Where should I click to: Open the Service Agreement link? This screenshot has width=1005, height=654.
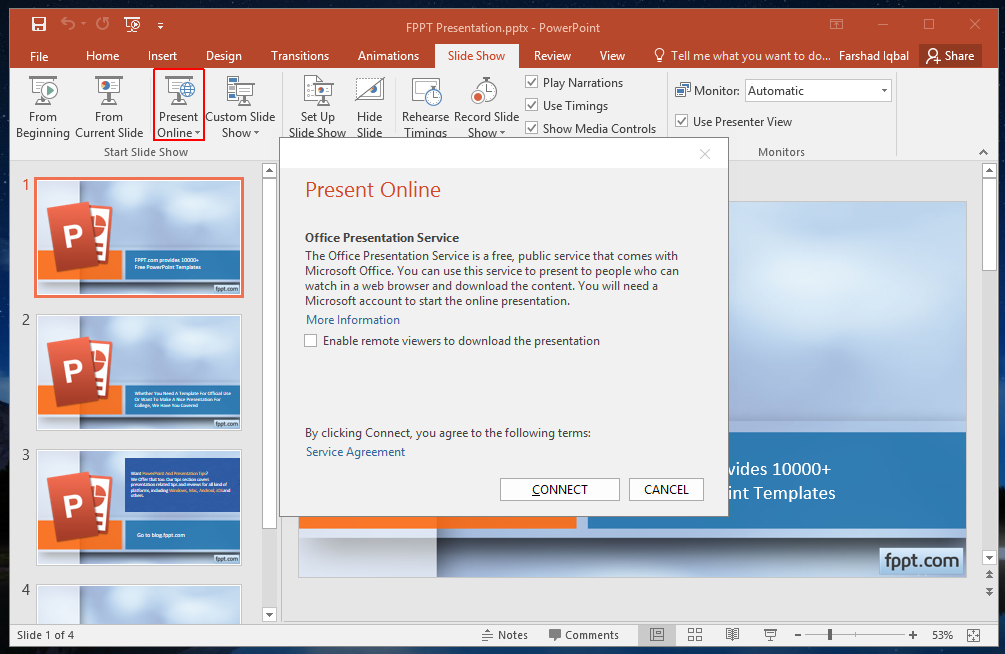pyautogui.click(x=355, y=452)
